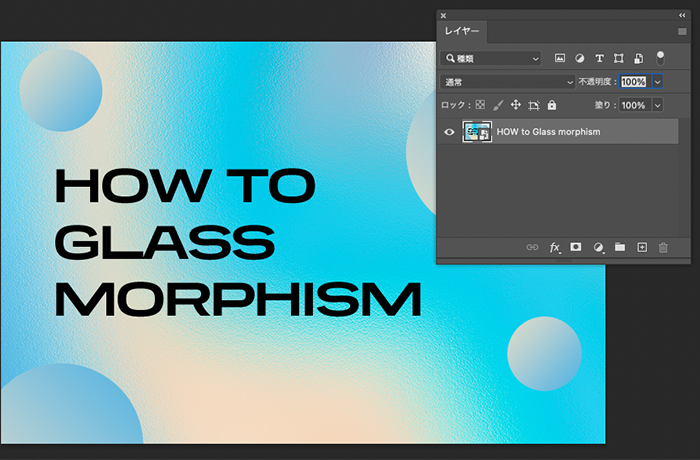Filter layers by adjustment layer type

tap(579, 58)
